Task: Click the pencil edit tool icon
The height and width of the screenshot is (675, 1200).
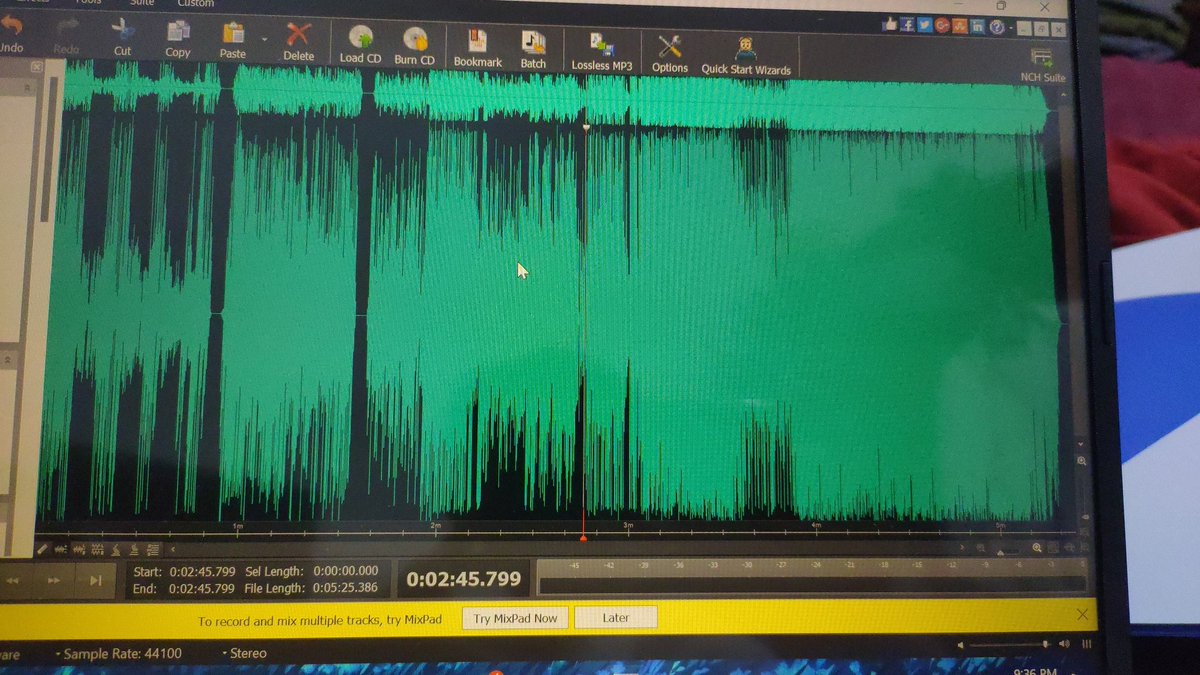Action: coord(44,548)
